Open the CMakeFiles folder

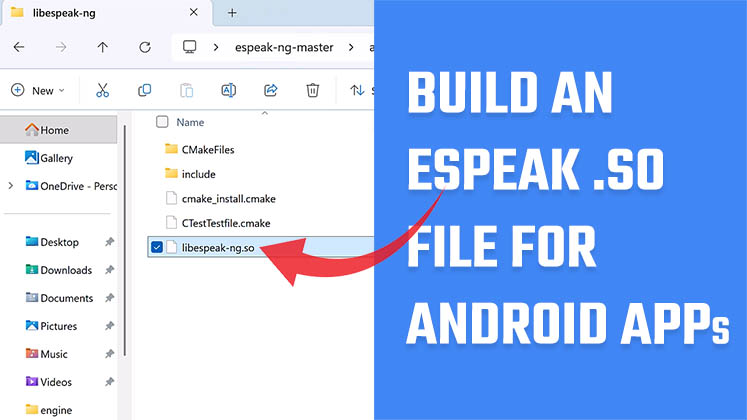pos(208,150)
